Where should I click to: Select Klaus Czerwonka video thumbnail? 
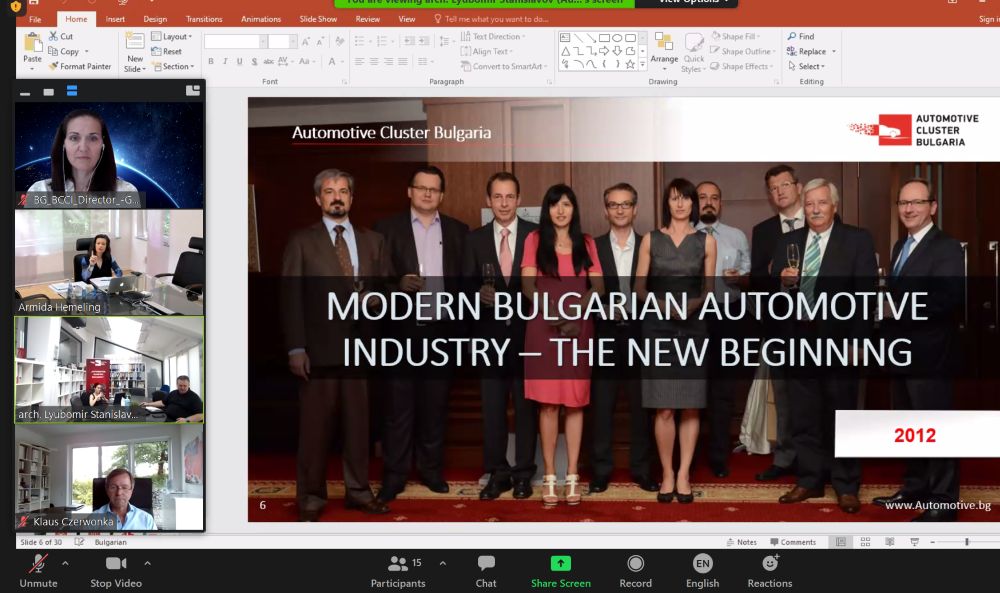pyautogui.click(x=109, y=477)
